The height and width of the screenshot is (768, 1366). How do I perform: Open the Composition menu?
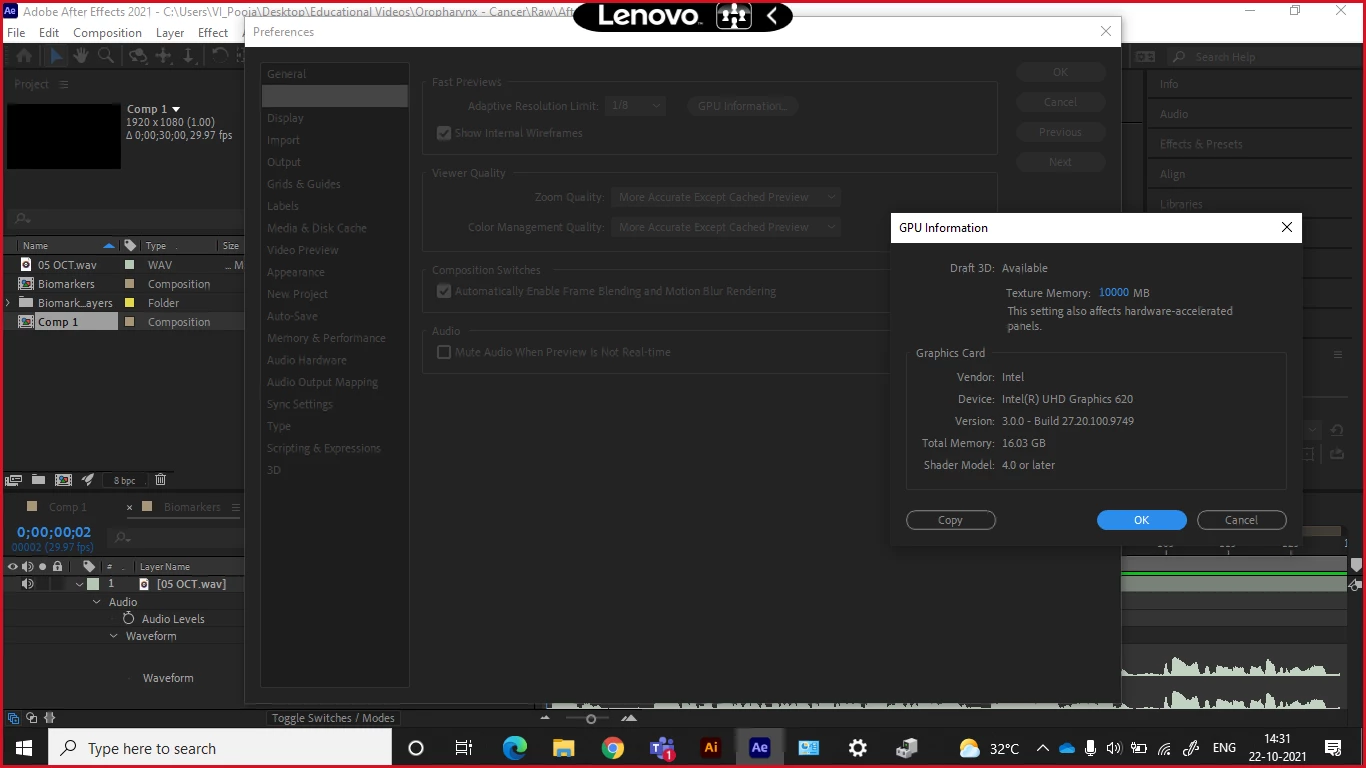[x=107, y=32]
